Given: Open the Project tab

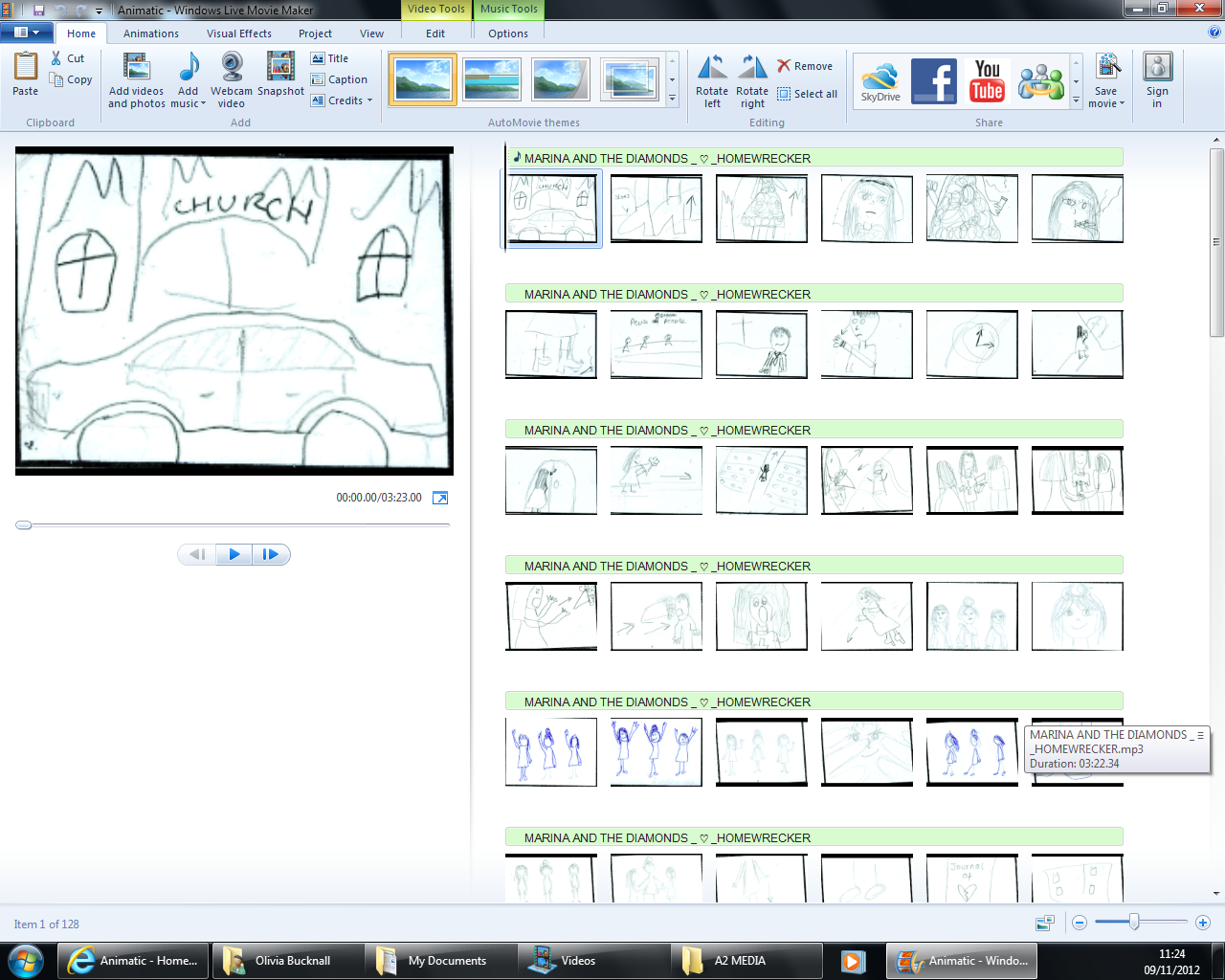Looking at the screenshot, I should (315, 33).
